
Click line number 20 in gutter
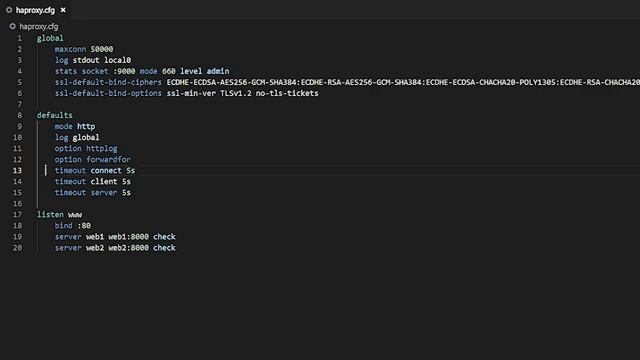[x=17, y=248]
